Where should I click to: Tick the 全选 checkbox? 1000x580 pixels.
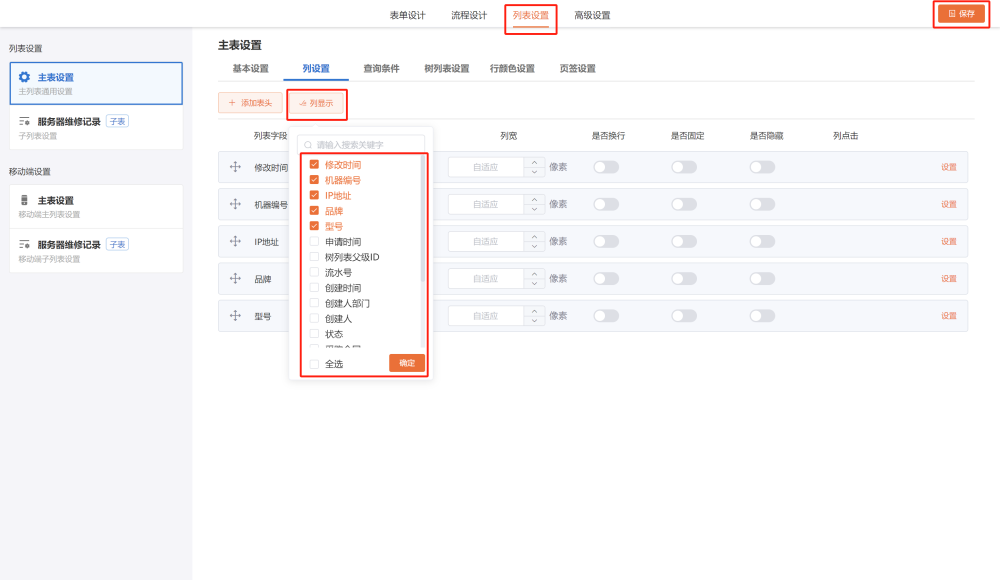[x=315, y=364]
